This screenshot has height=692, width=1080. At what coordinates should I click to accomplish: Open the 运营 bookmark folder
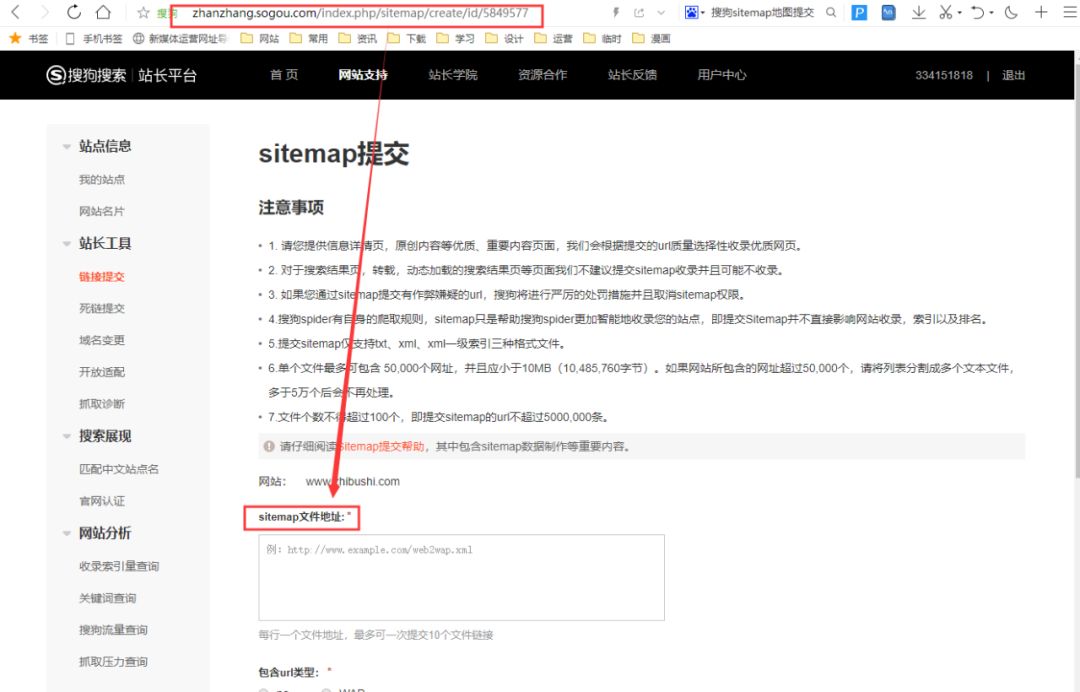[x=553, y=39]
